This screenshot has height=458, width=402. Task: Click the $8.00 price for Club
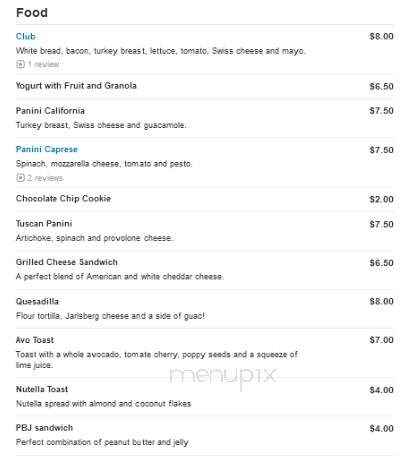click(381, 36)
